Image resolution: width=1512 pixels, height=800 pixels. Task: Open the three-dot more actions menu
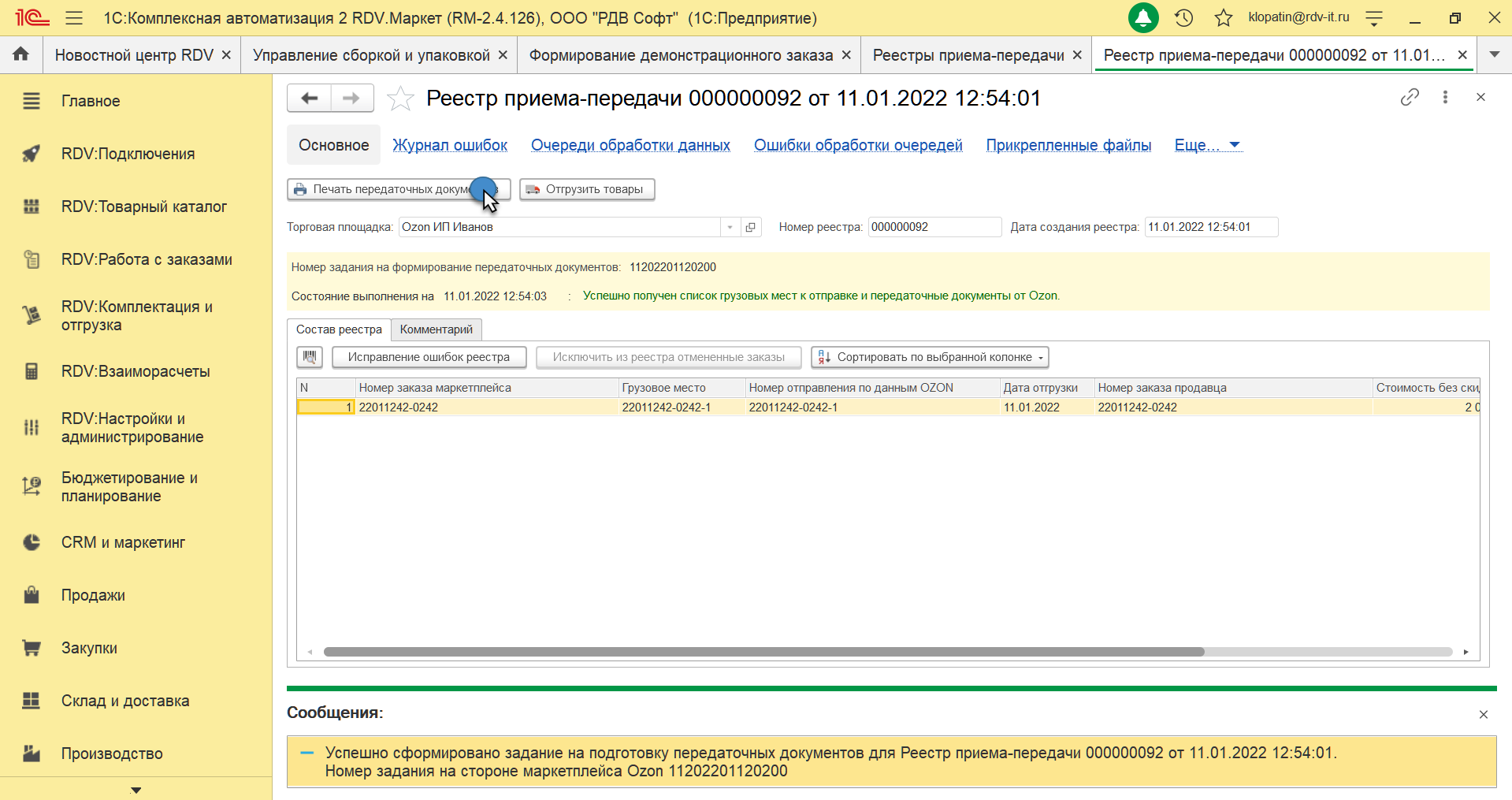coord(1445,97)
